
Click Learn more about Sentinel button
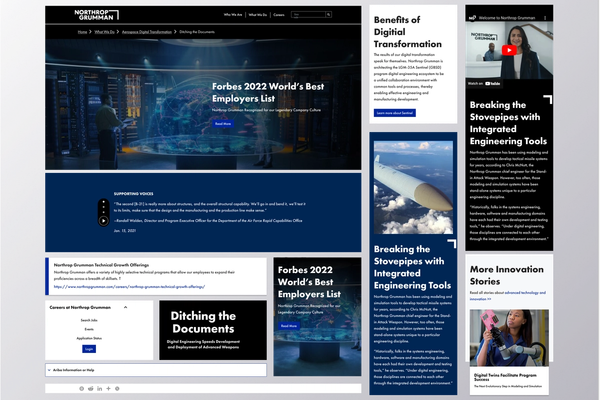tap(395, 113)
